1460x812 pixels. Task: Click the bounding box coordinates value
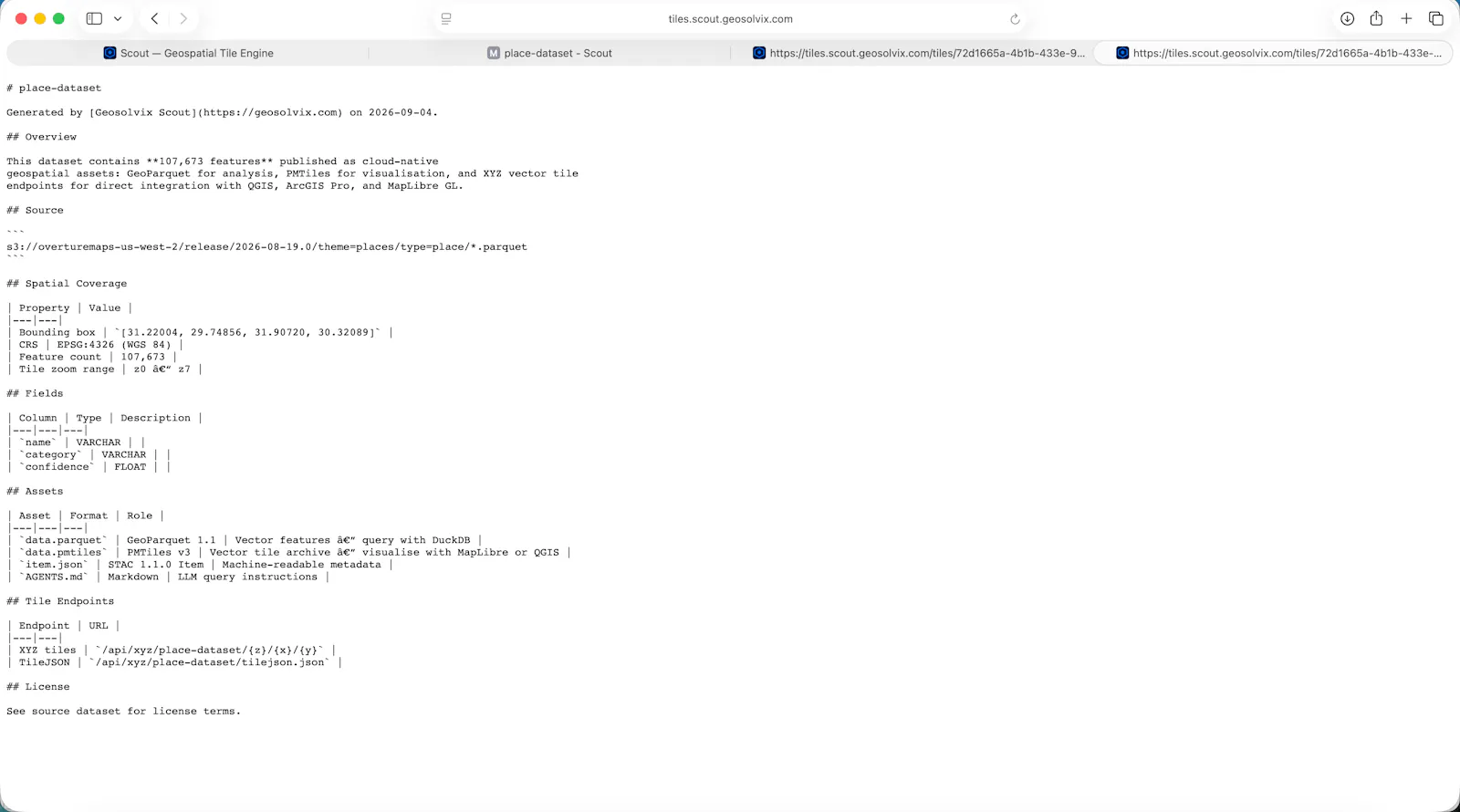click(247, 333)
